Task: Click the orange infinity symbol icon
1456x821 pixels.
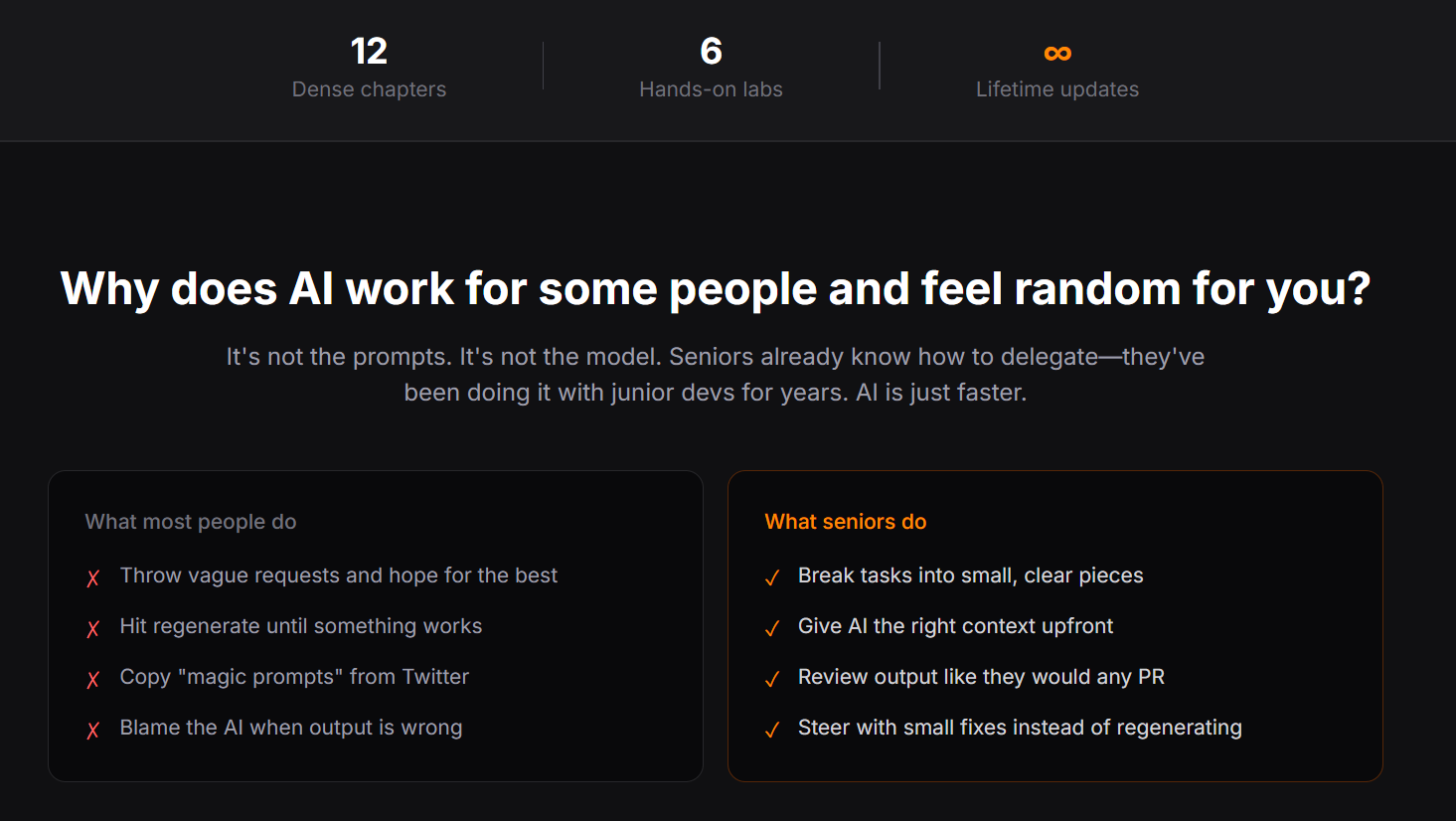Action: tap(1057, 53)
